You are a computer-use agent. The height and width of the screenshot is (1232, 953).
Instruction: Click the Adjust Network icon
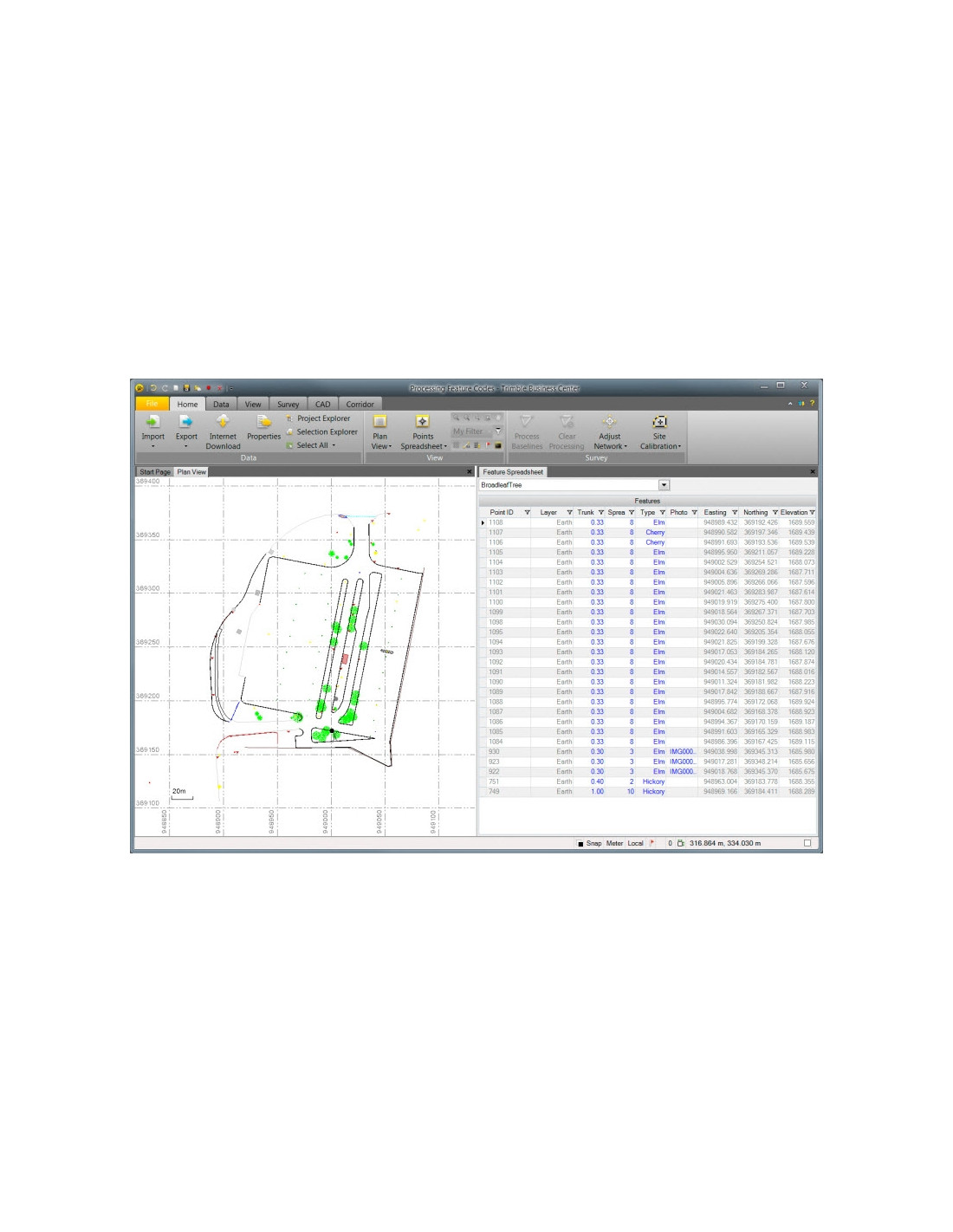click(610, 421)
